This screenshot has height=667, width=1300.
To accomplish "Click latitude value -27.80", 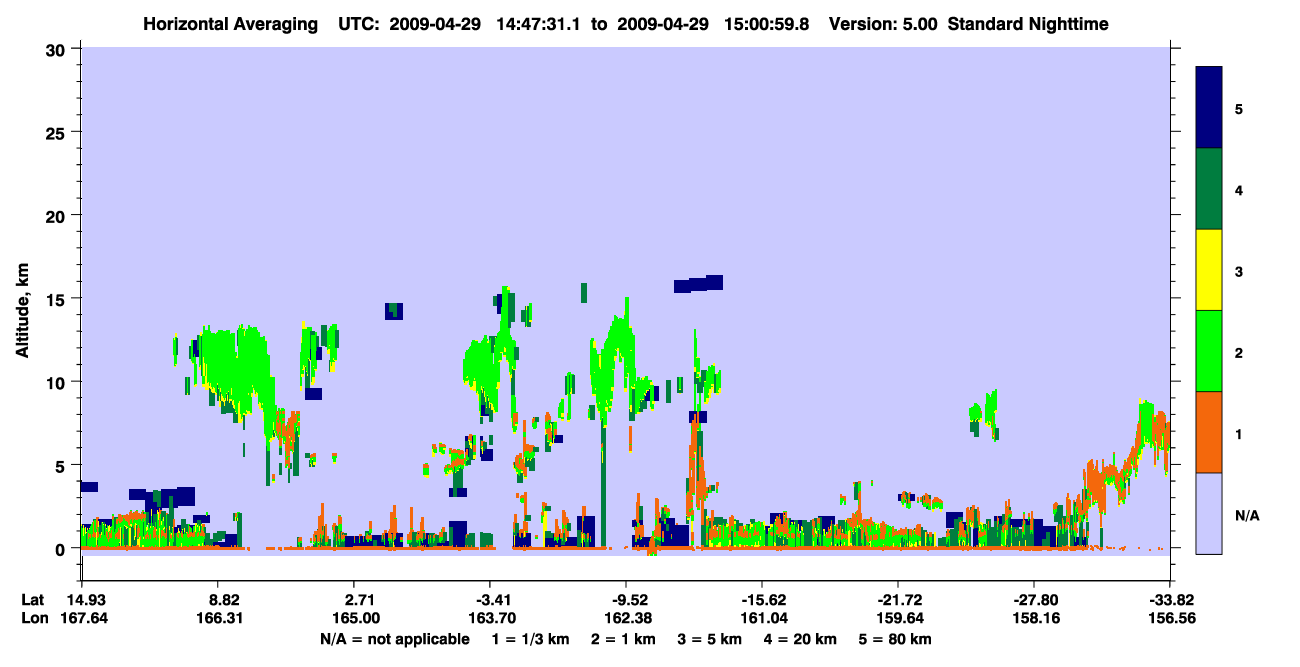I will (x=1033, y=599).
